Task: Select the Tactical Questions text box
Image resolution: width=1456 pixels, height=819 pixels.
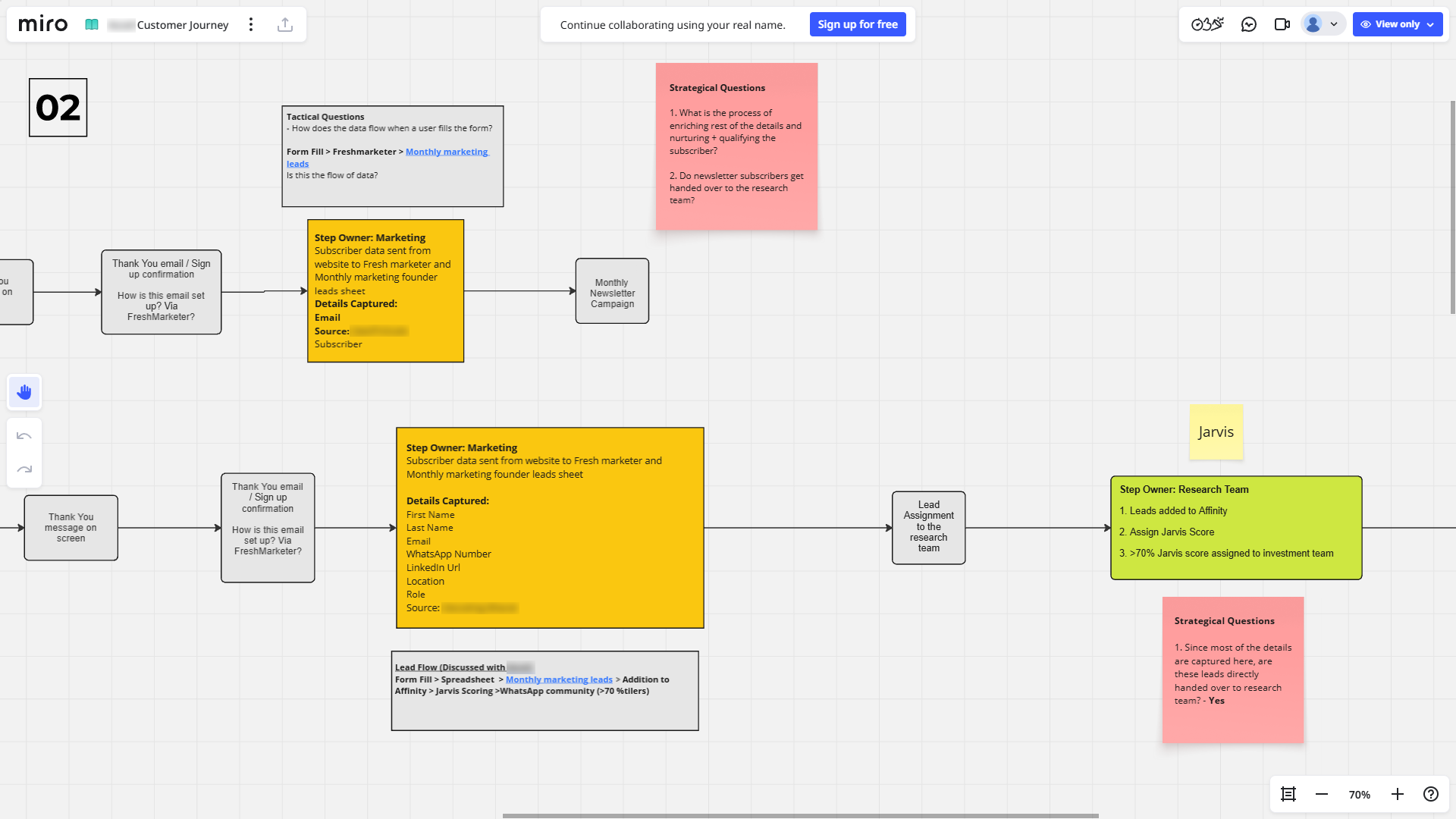Action: [x=393, y=156]
